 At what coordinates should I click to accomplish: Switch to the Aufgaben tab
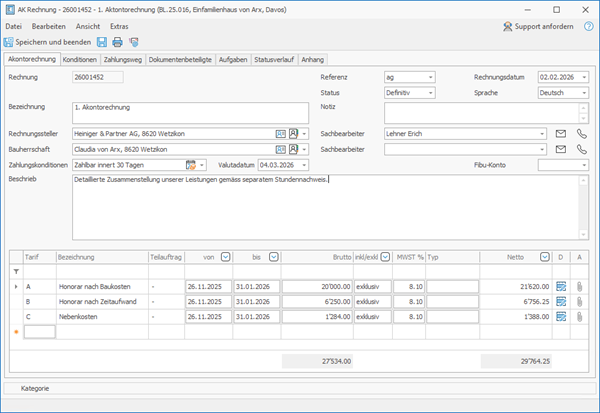click(233, 59)
